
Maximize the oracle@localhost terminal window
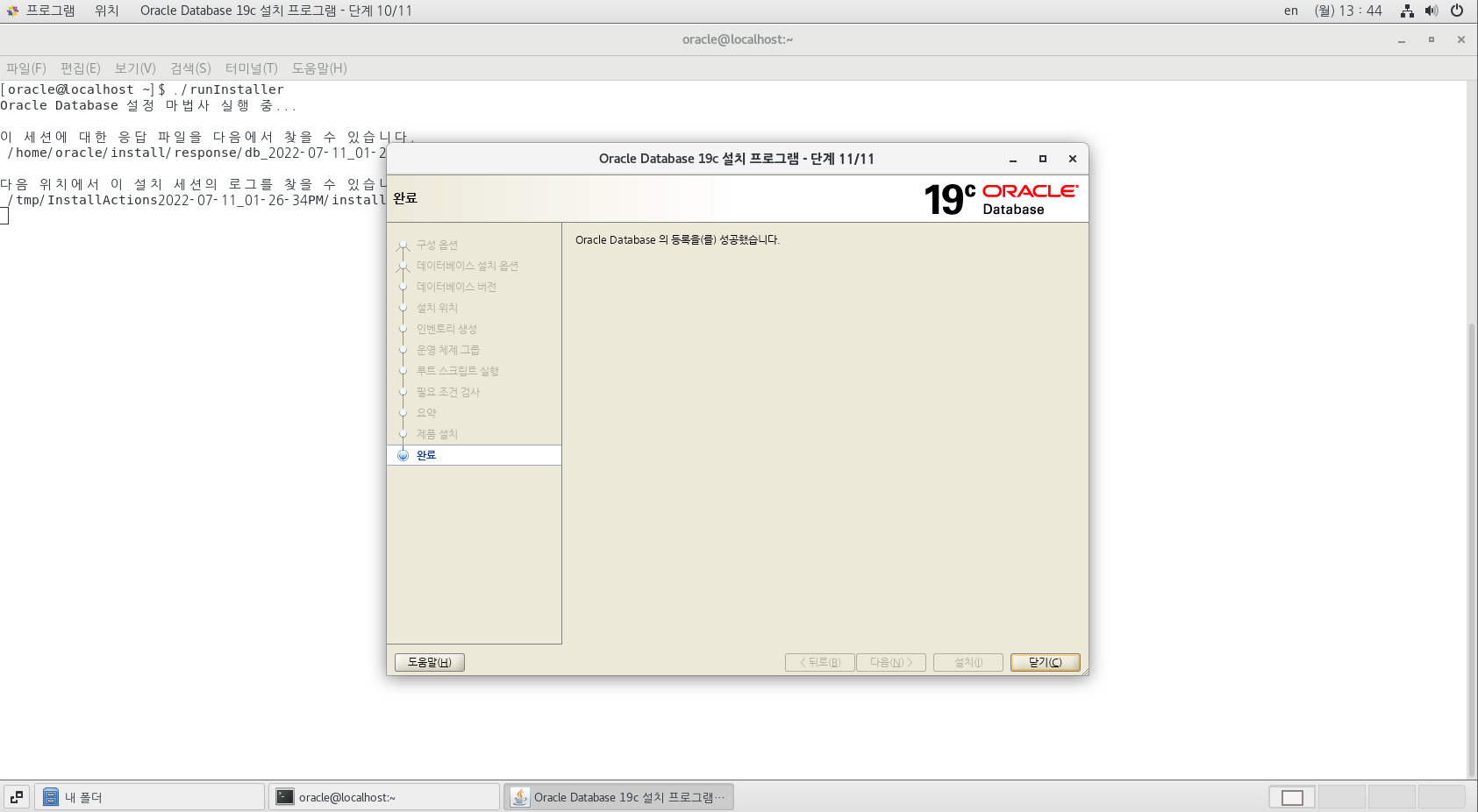tap(1432, 39)
